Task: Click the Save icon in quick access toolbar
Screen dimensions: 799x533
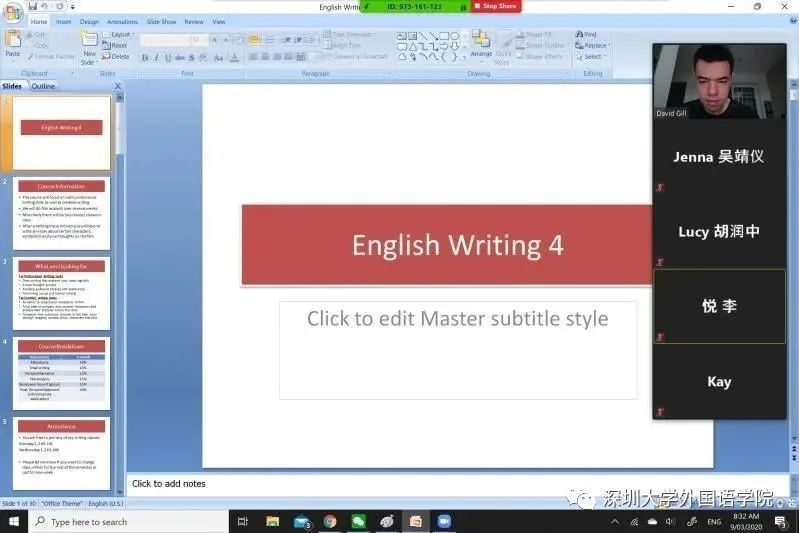Action: point(33,6)
